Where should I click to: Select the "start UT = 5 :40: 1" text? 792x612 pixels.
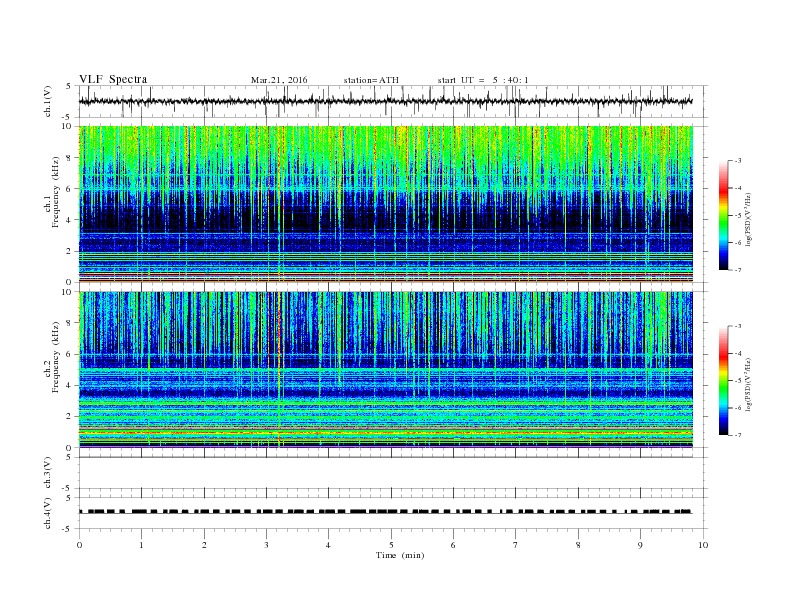click(483, 80)
